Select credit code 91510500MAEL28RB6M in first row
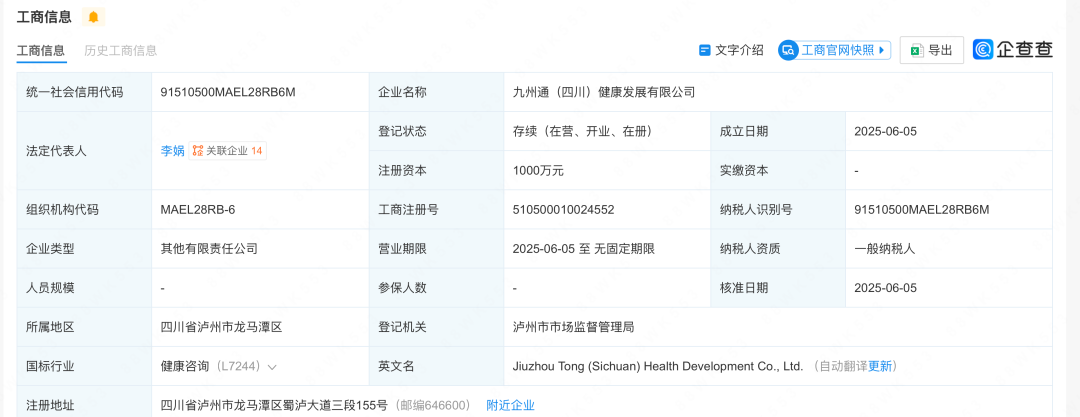Image resolution: width=1080 pixels, height=417 pixels. (x=228, y=92)
